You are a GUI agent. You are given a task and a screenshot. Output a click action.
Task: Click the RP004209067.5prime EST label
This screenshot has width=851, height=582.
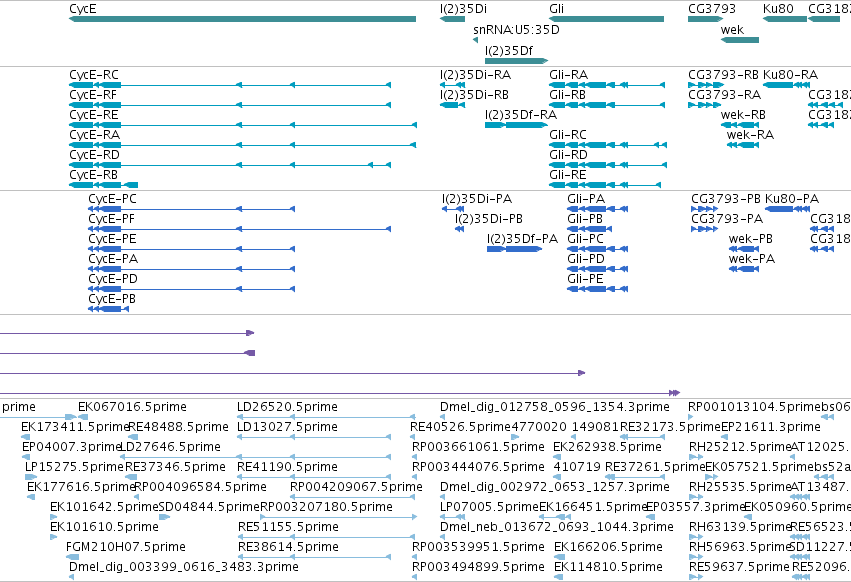[x=357, y=488]
